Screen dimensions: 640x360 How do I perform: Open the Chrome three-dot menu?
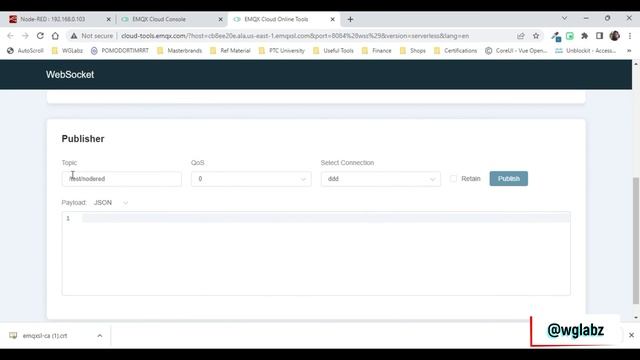point(630,36)
